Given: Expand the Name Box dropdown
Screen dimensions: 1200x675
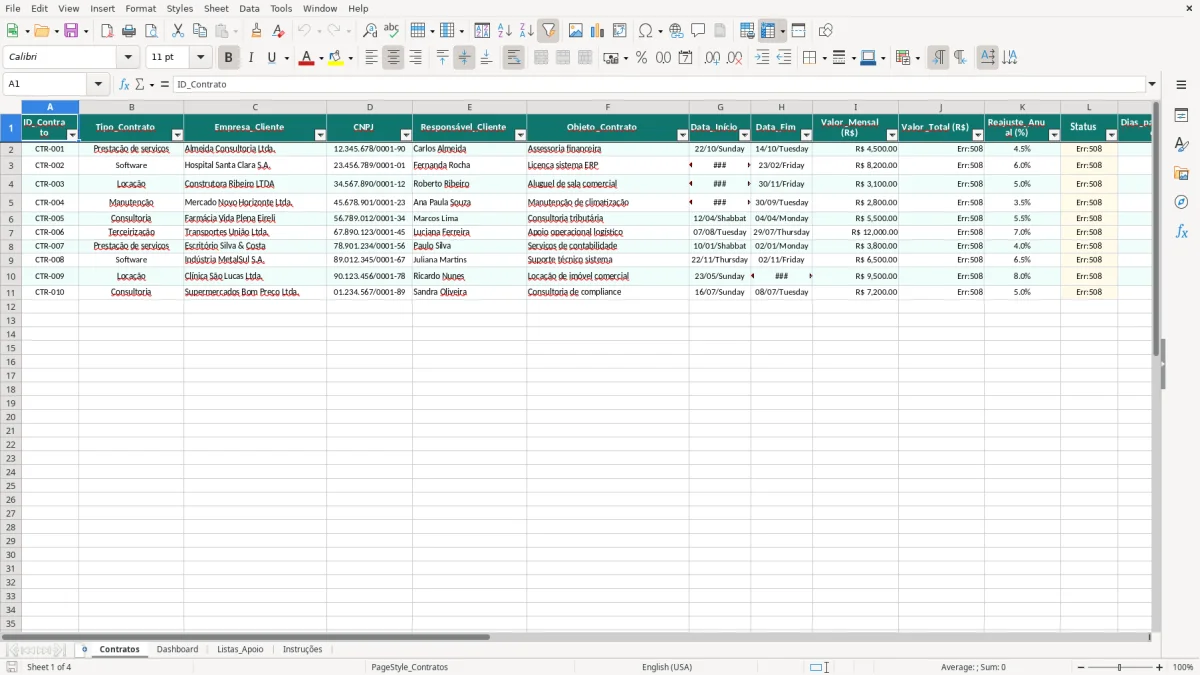Looking at the screenshot, I should 98,85.
